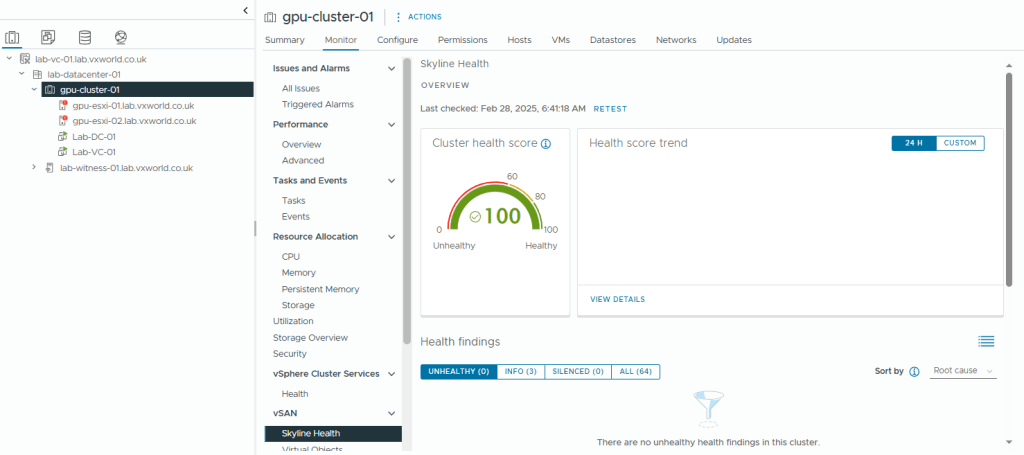Image resolution: width=1024 pixels, height=455 pixels.
Task: Click the Cluster health score gauge
Action: pyautogui.click(x=495, y=207)
